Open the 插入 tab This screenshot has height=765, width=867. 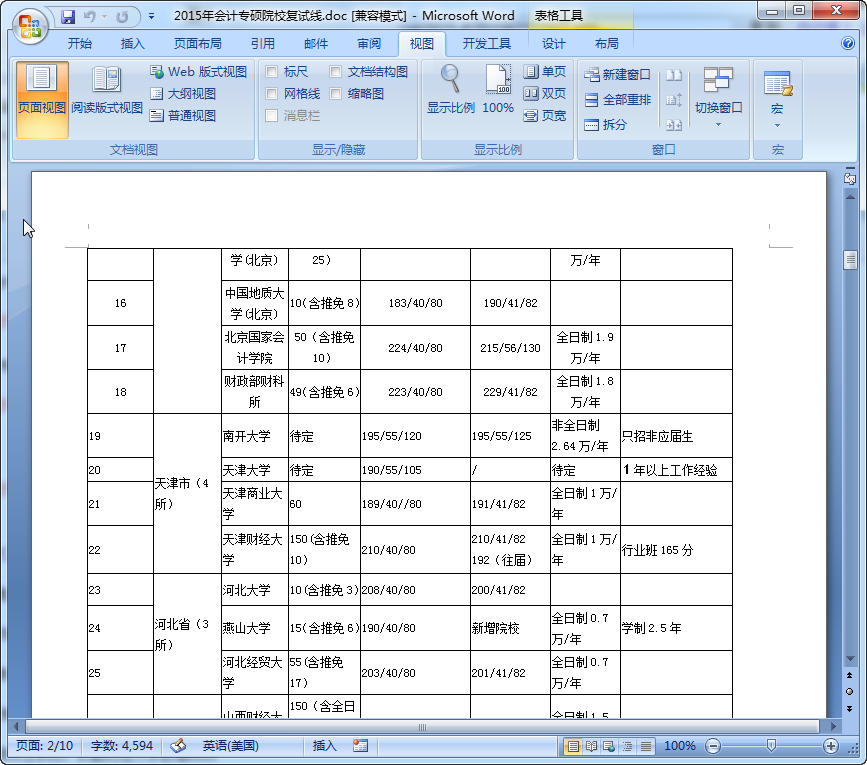pos(133,44)
